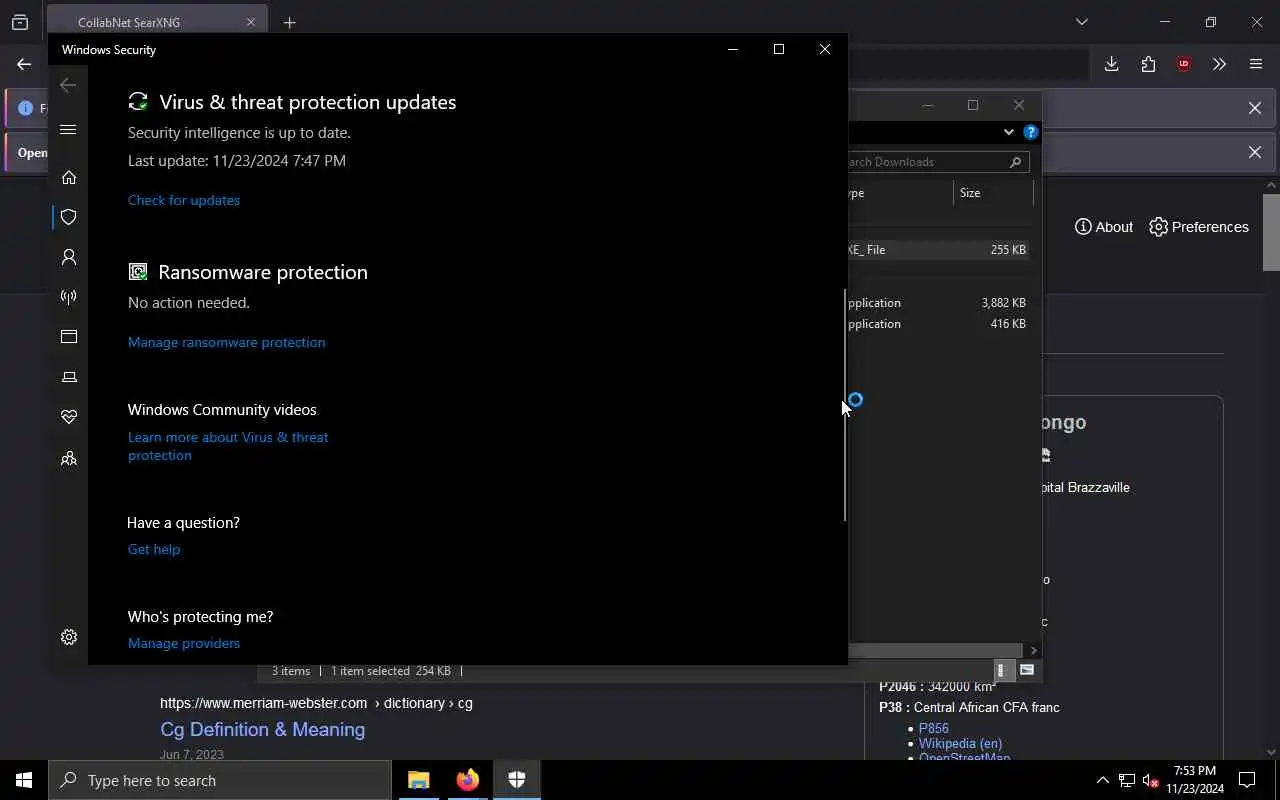
Task: Click Check for updates link
Action: (184, 200)
